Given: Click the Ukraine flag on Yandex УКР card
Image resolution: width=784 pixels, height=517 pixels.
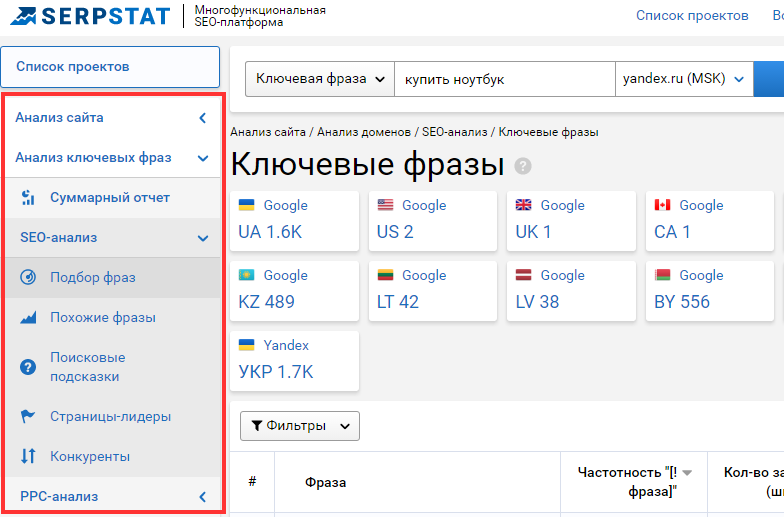Looking at the screenshot, I should click(x=246, y=344).
